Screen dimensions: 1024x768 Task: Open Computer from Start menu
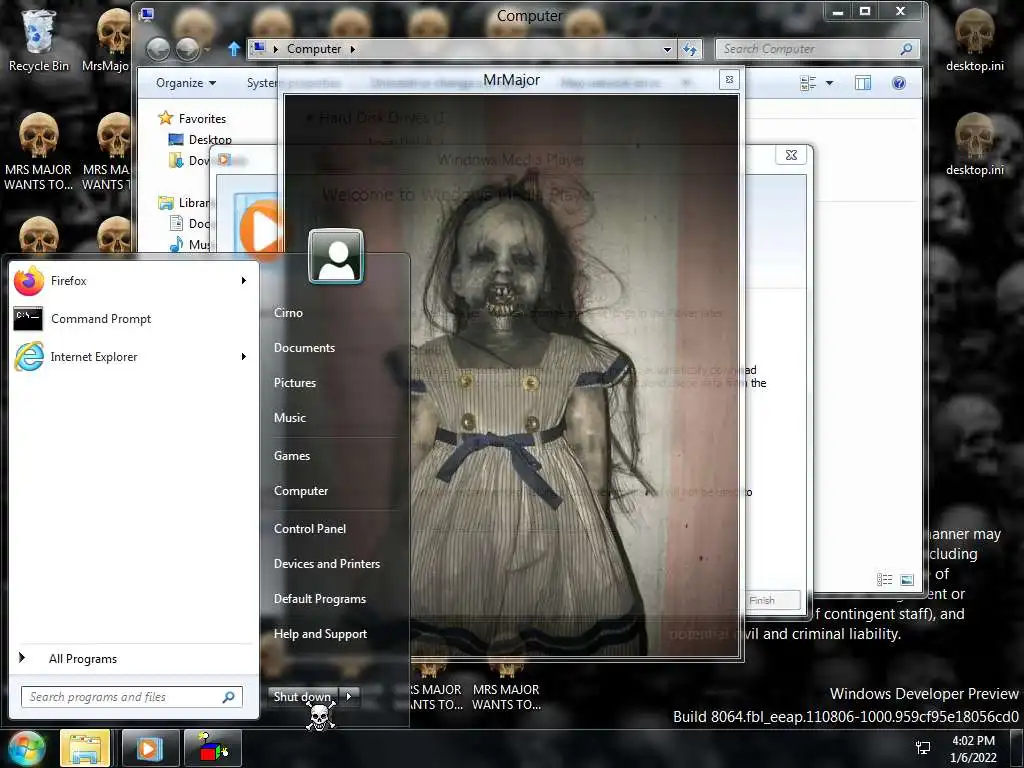[300, 491]
